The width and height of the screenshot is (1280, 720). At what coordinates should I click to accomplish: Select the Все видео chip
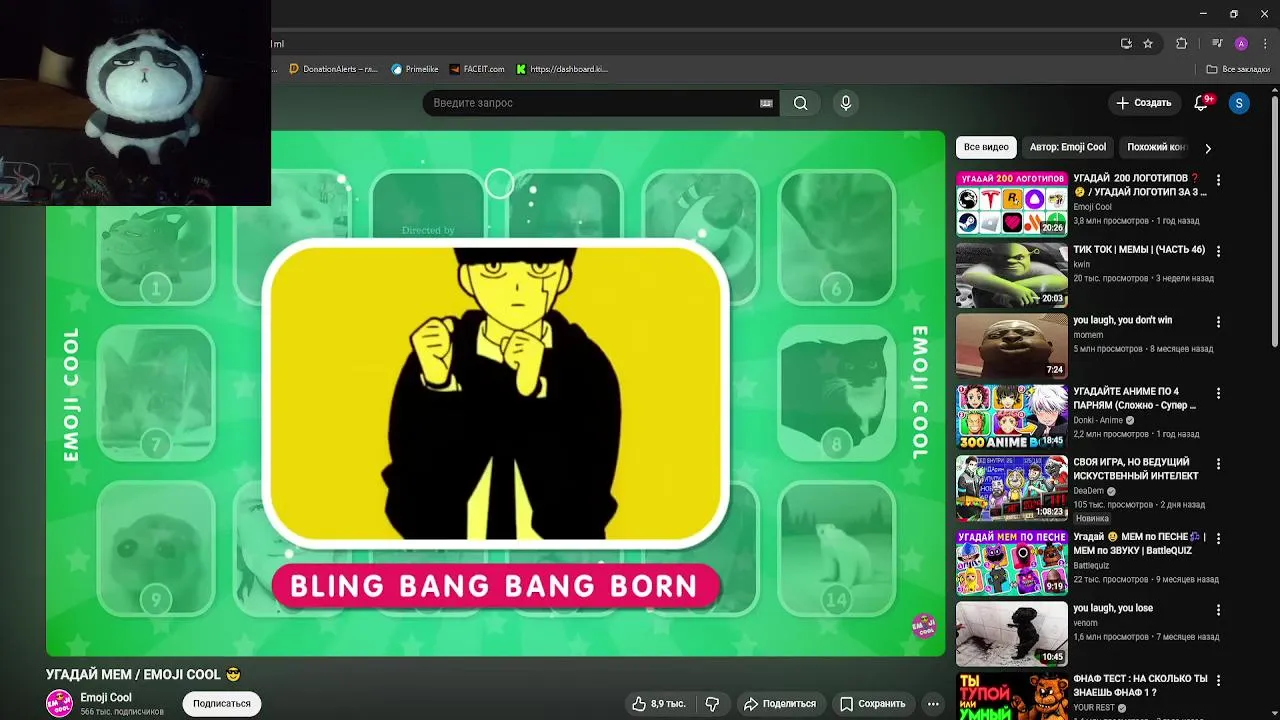(986, 147)
